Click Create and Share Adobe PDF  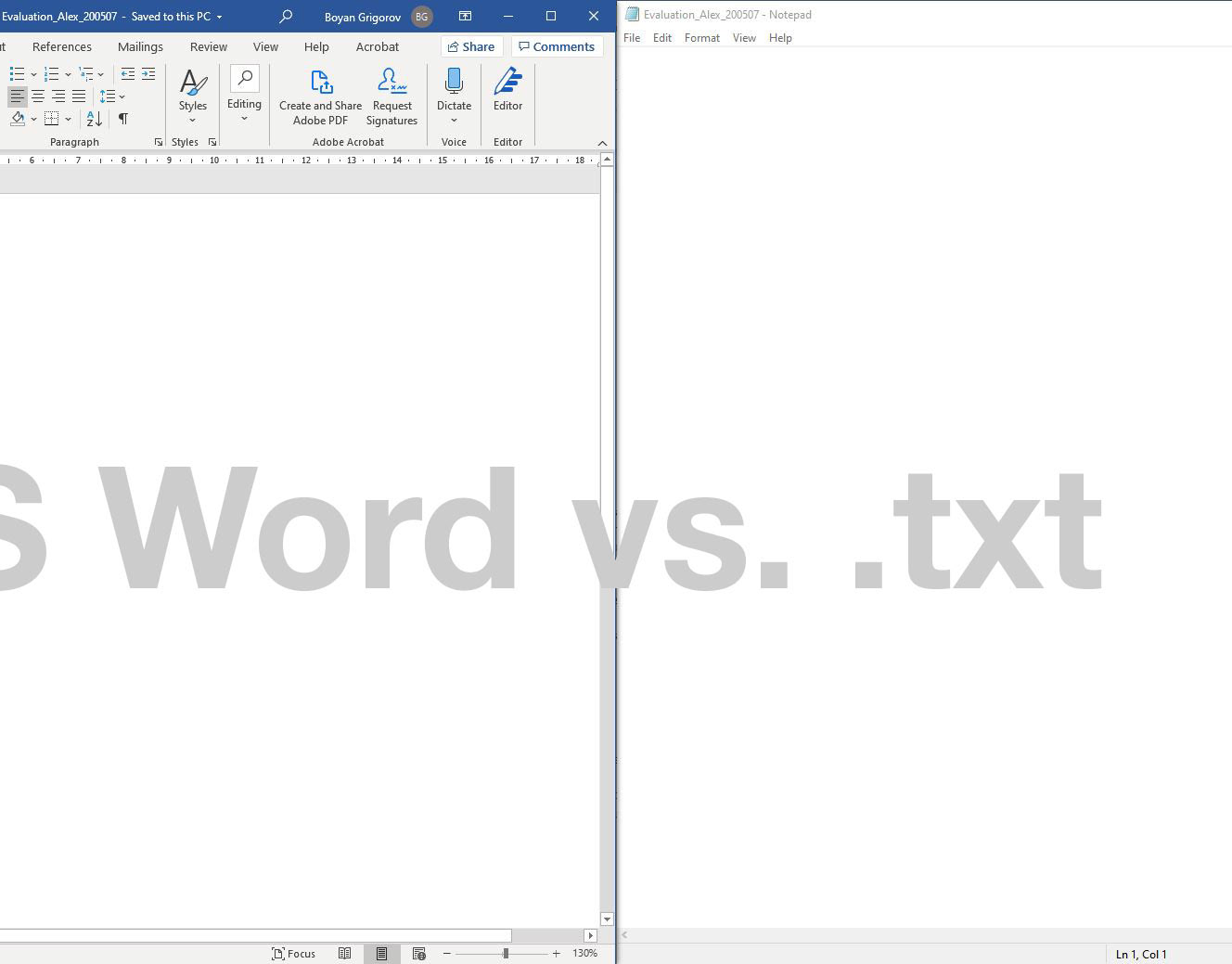click(x=321, y=96)
